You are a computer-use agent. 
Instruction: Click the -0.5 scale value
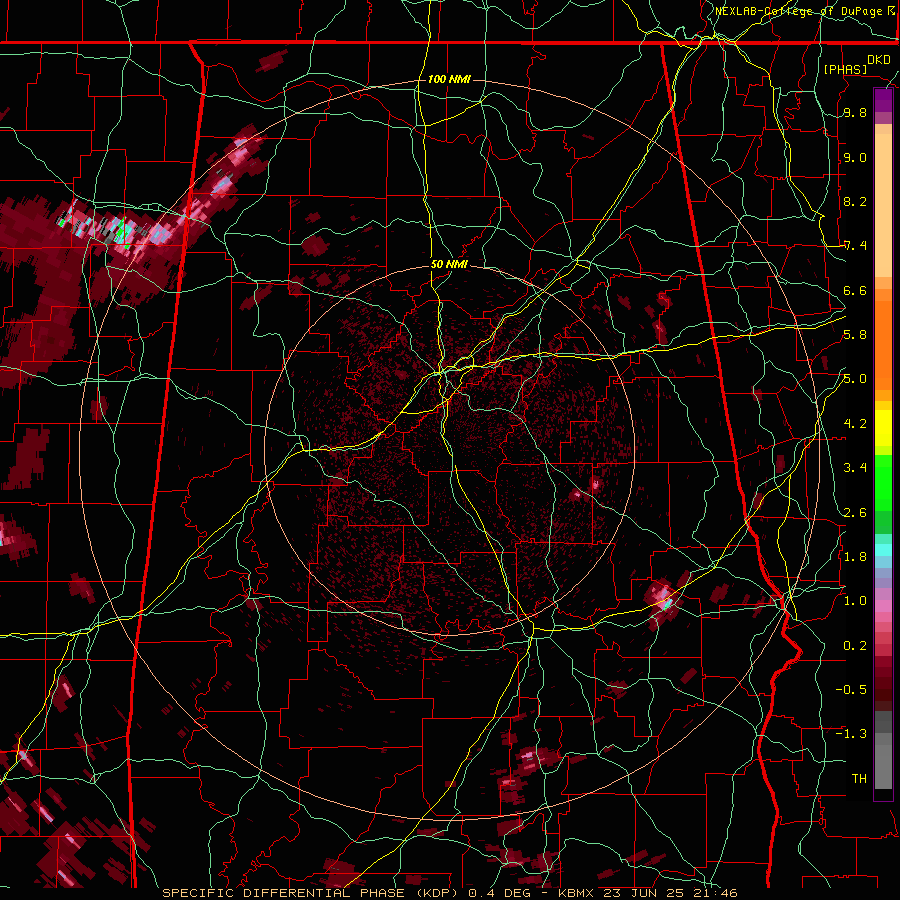coord(851,690)
